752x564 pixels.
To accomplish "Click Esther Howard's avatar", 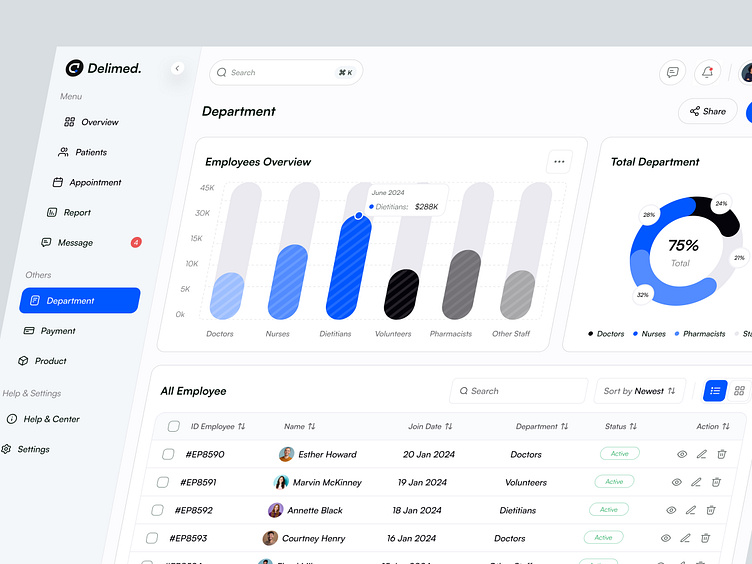I will point(286,454).
